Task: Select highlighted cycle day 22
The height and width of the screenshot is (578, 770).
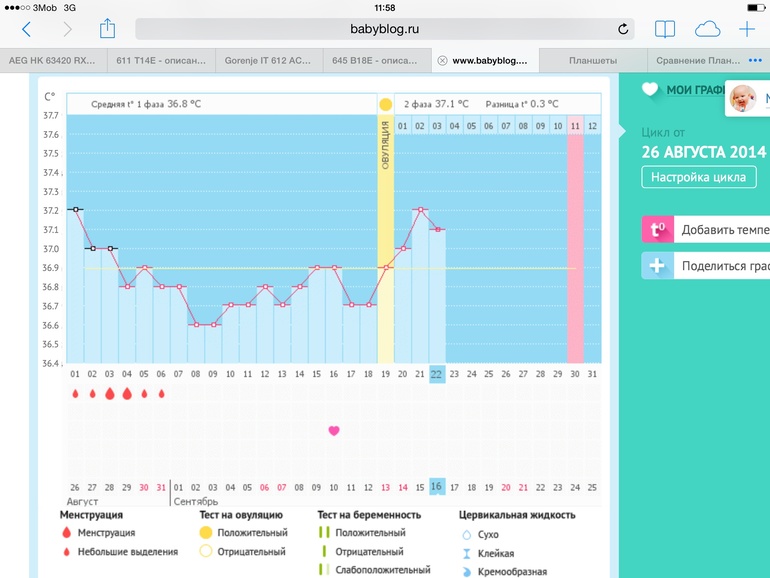Action: [437, 374]
